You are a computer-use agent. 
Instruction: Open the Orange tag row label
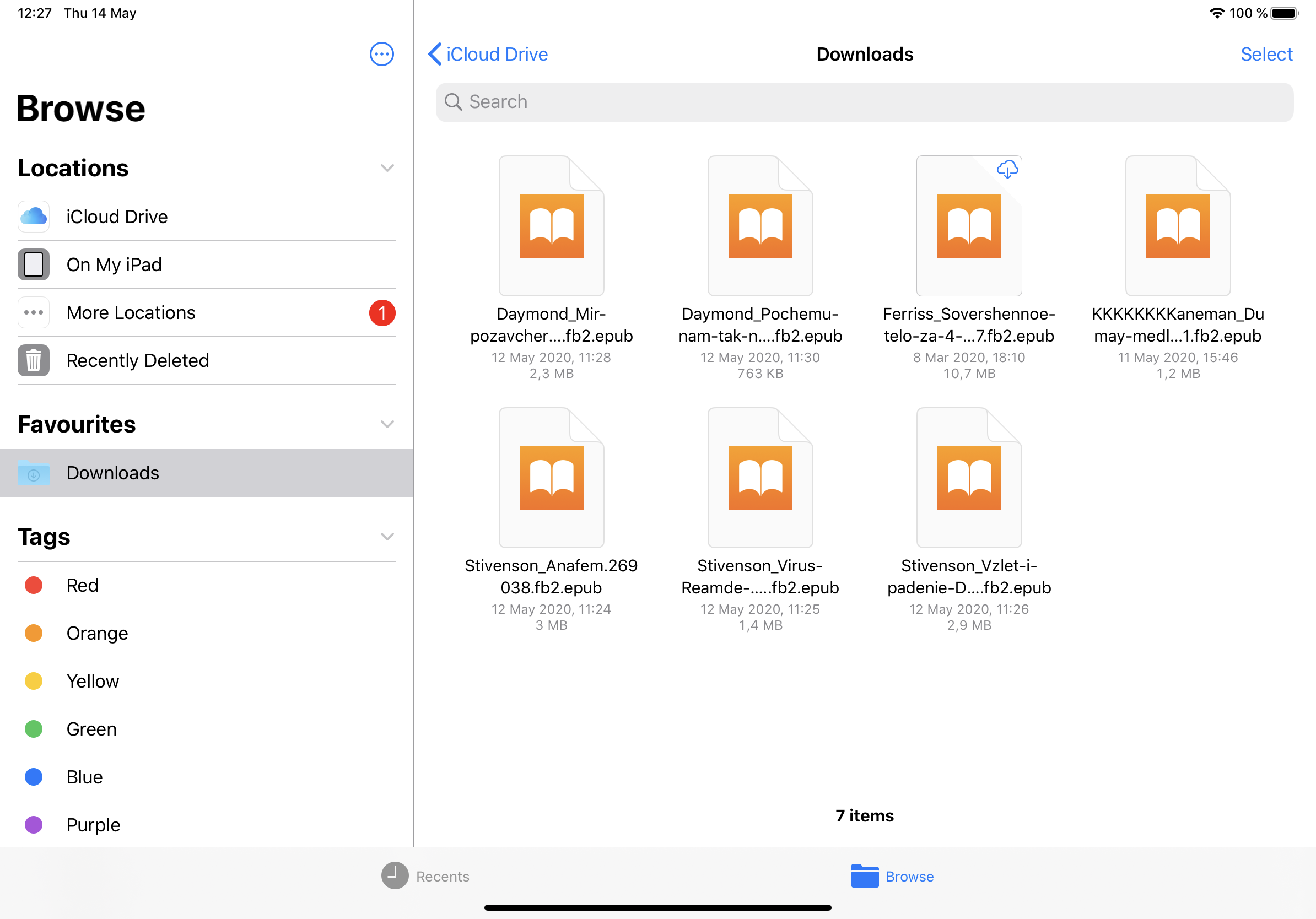coord(97,634)
